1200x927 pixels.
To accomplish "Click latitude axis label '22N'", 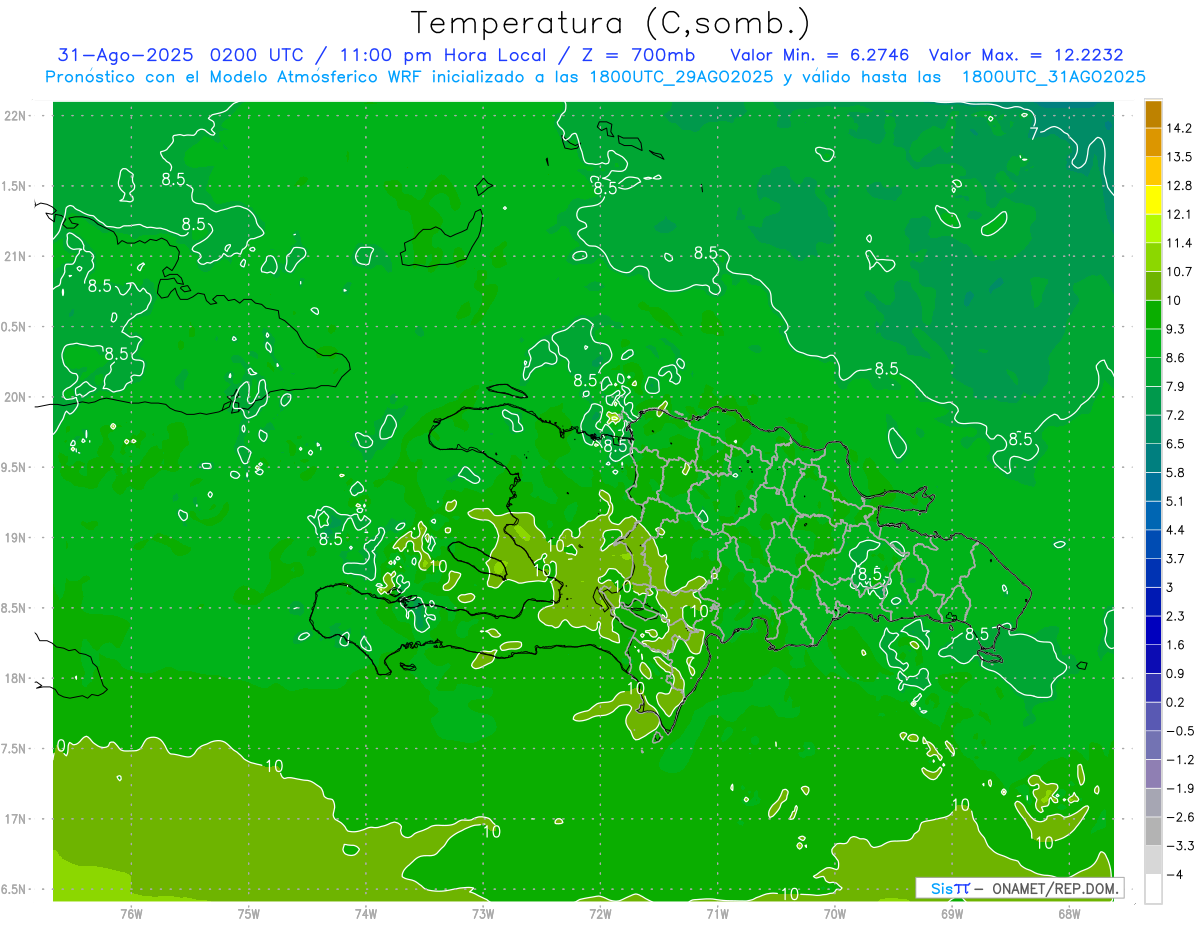I will click(16, 115).
